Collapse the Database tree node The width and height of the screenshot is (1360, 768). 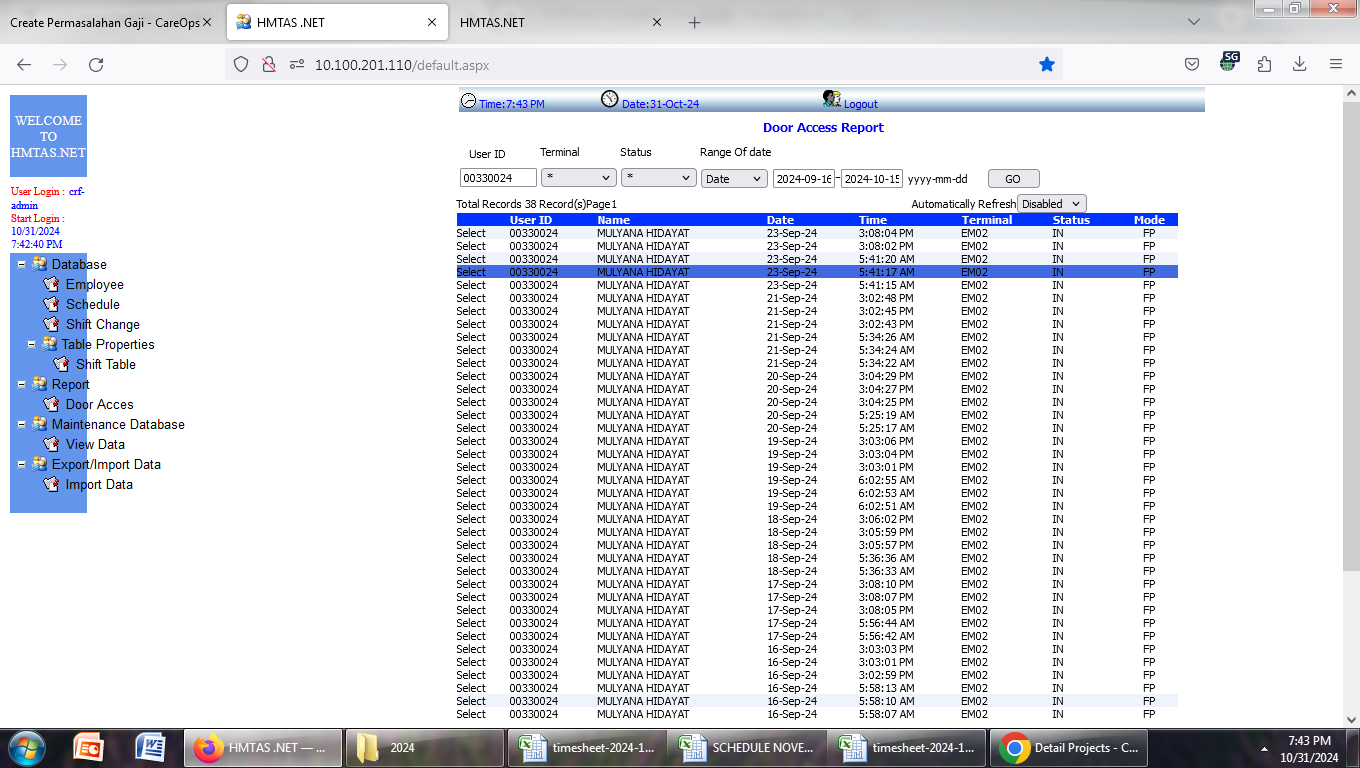[x=21, y=264]
